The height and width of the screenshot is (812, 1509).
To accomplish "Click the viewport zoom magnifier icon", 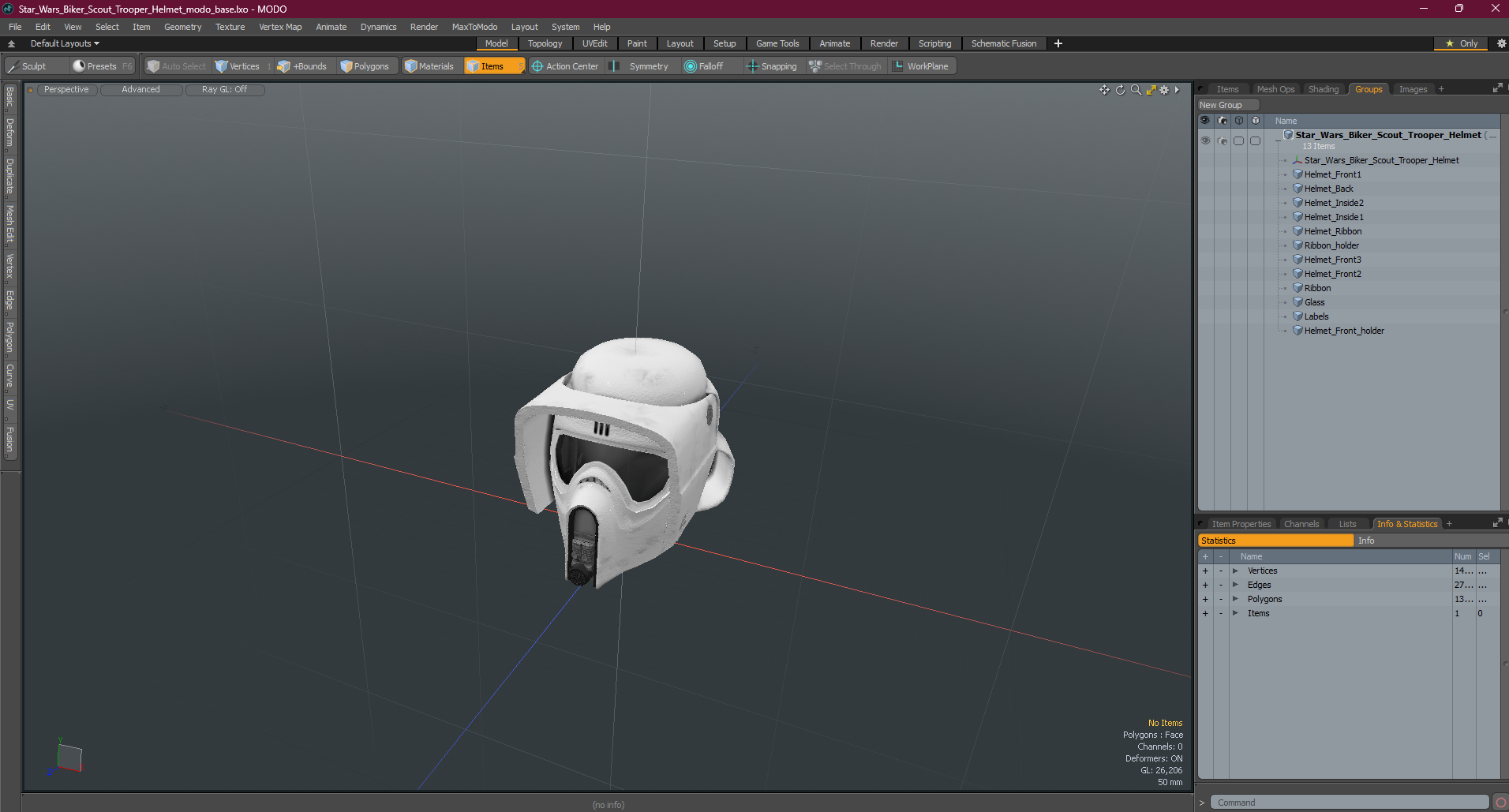I will 1136,90.
